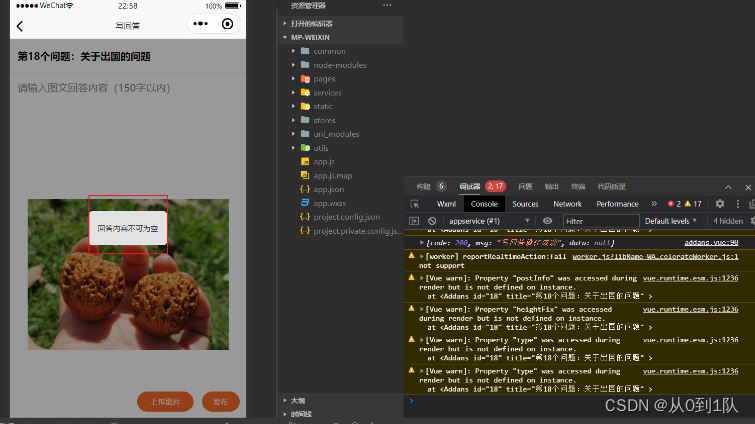Click the services folder icon
The width and height of the screenshot is (755, 424).
click(x=305, y=92)
